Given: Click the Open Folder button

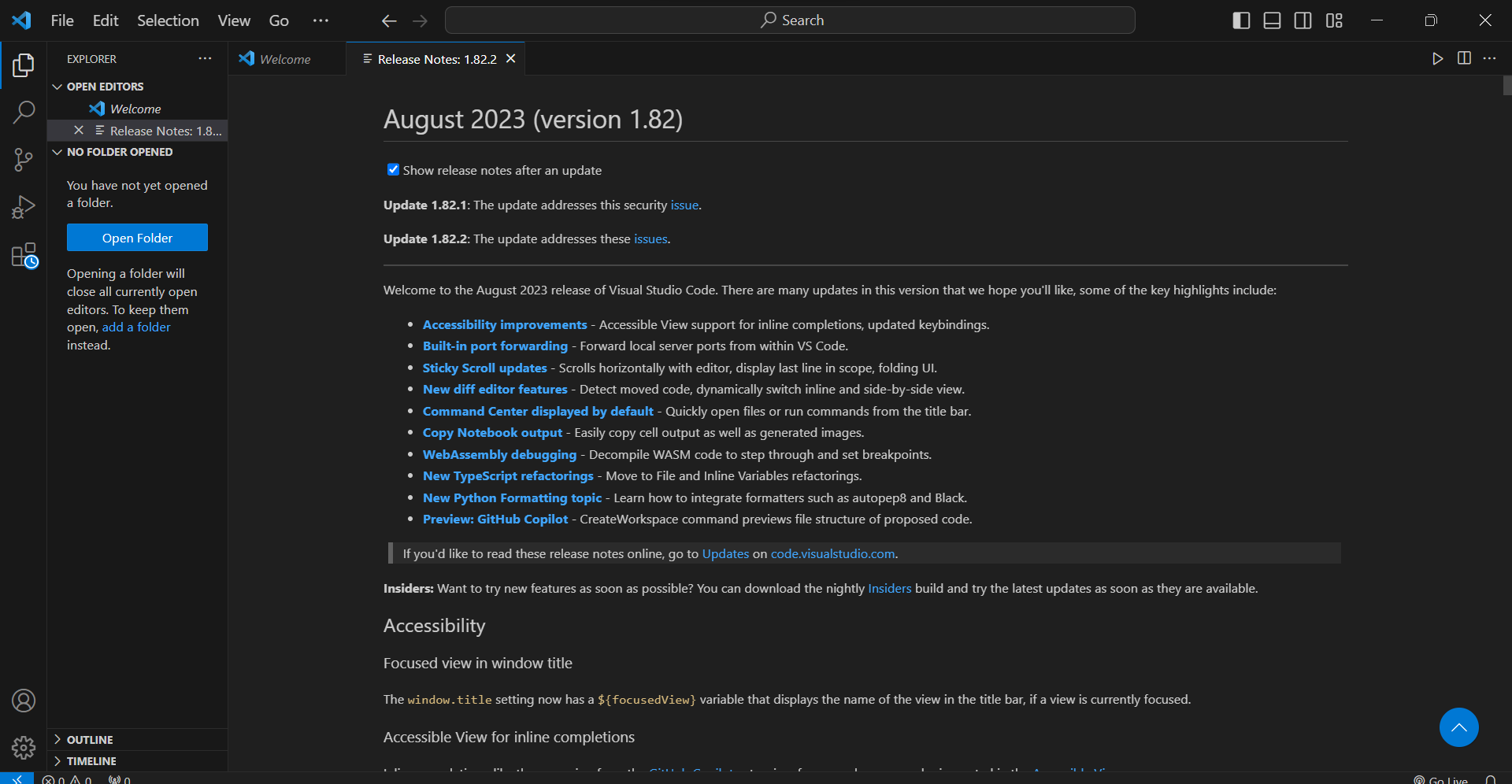Looking at the screenshot, I should (137, 238).
